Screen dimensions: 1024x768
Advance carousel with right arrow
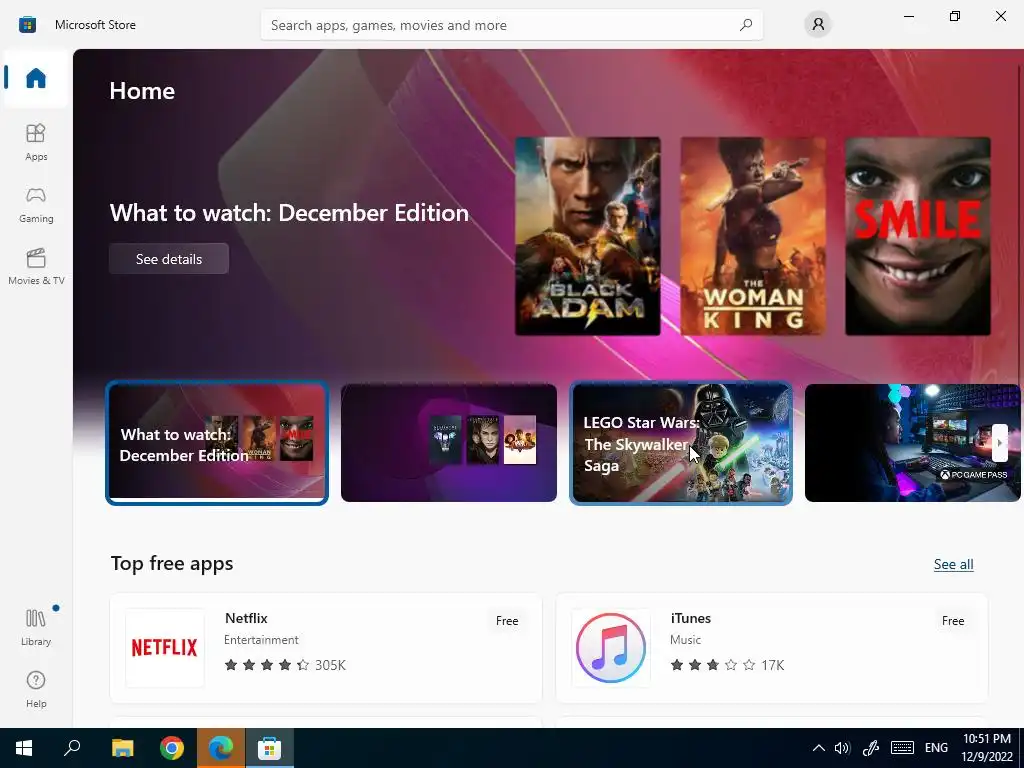999,443
